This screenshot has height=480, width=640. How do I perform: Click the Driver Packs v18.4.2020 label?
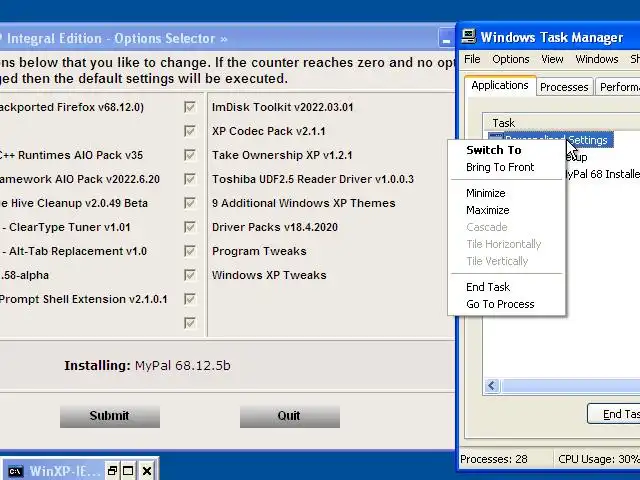pyautogui.click(x=275, y=227)
